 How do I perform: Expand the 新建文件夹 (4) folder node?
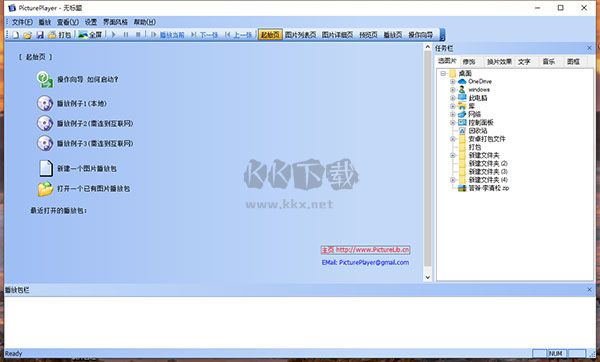[452, 180]
